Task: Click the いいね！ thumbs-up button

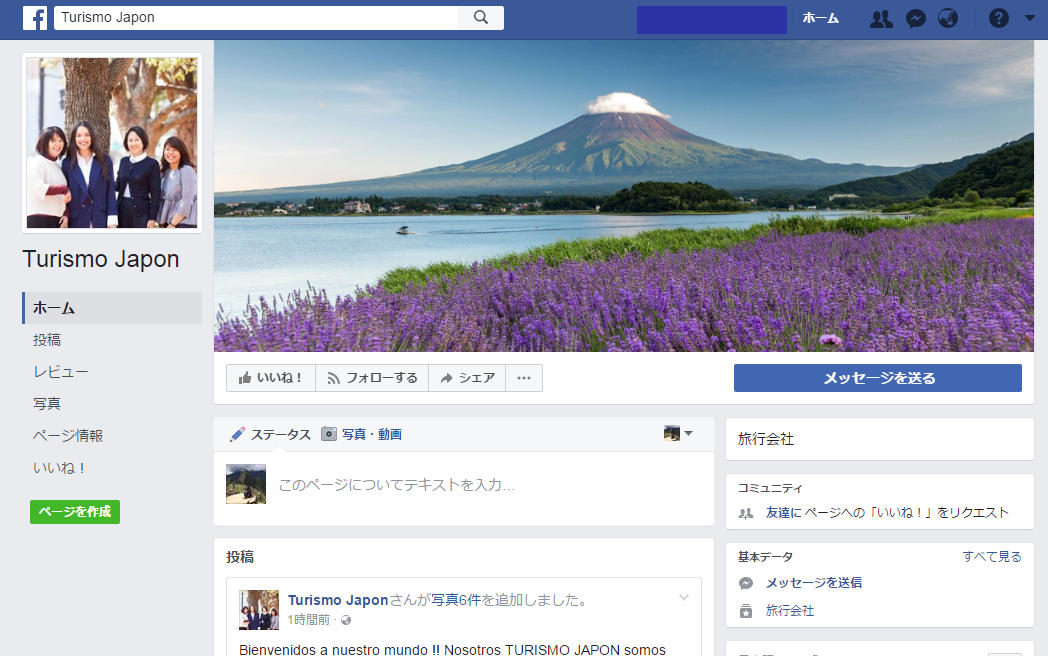Action: [271, 378]
